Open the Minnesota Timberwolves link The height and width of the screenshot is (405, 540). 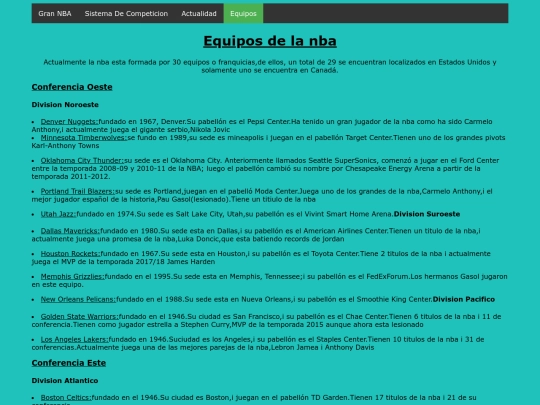pos(84,138)
